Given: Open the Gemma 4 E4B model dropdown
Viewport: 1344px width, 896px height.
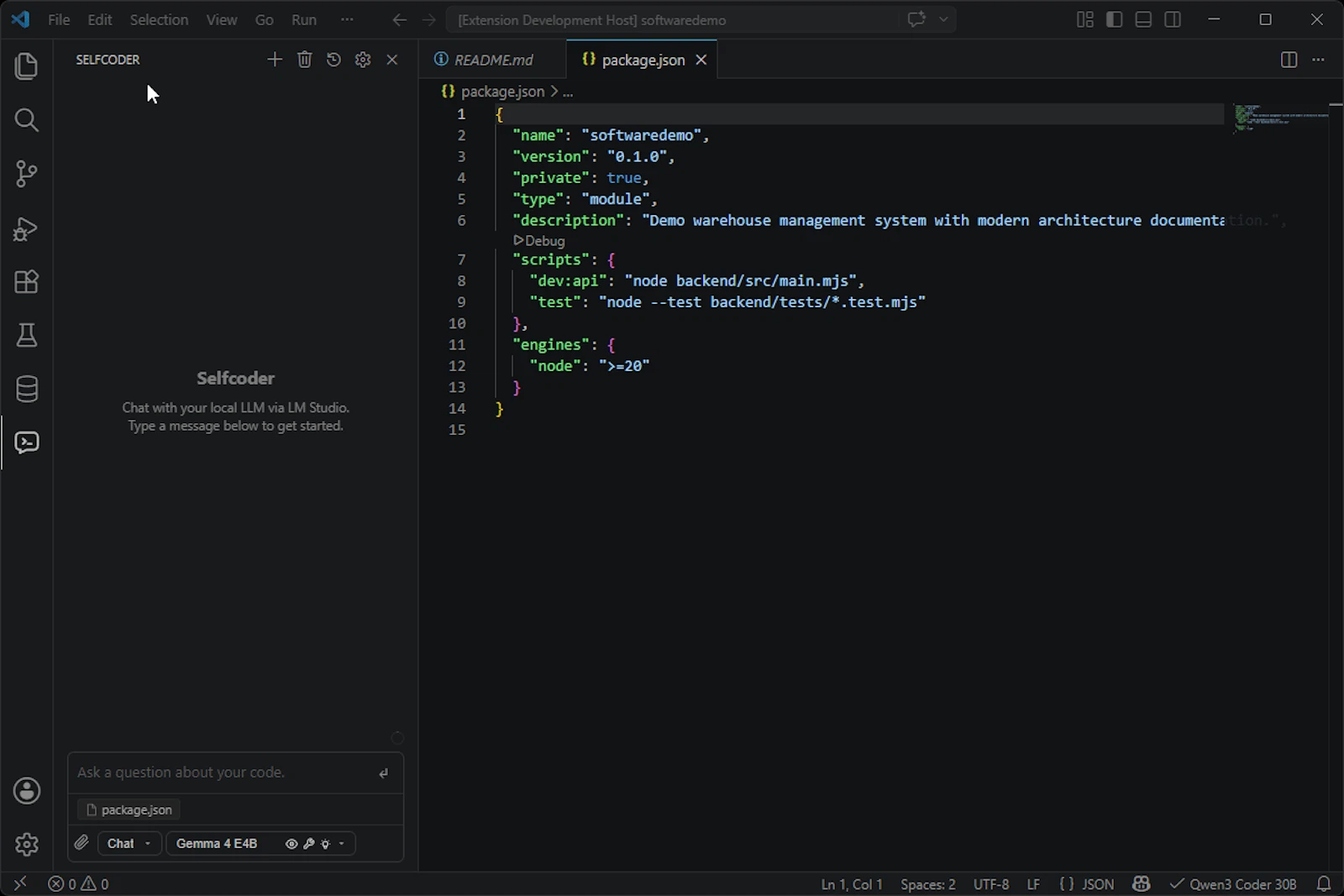Looking at the screenshot, I should pyautogui.click(x=260, y=843).
